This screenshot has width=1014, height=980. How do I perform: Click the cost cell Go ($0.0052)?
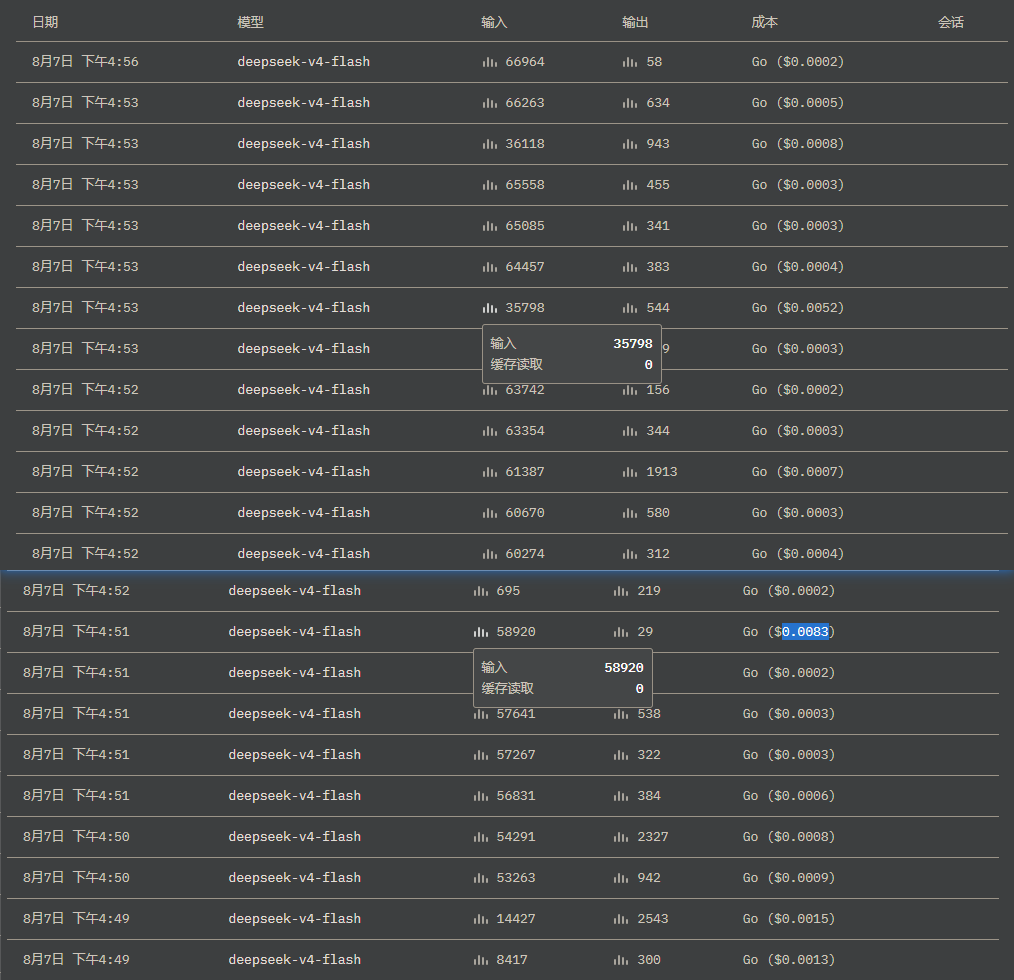(798, 308)
